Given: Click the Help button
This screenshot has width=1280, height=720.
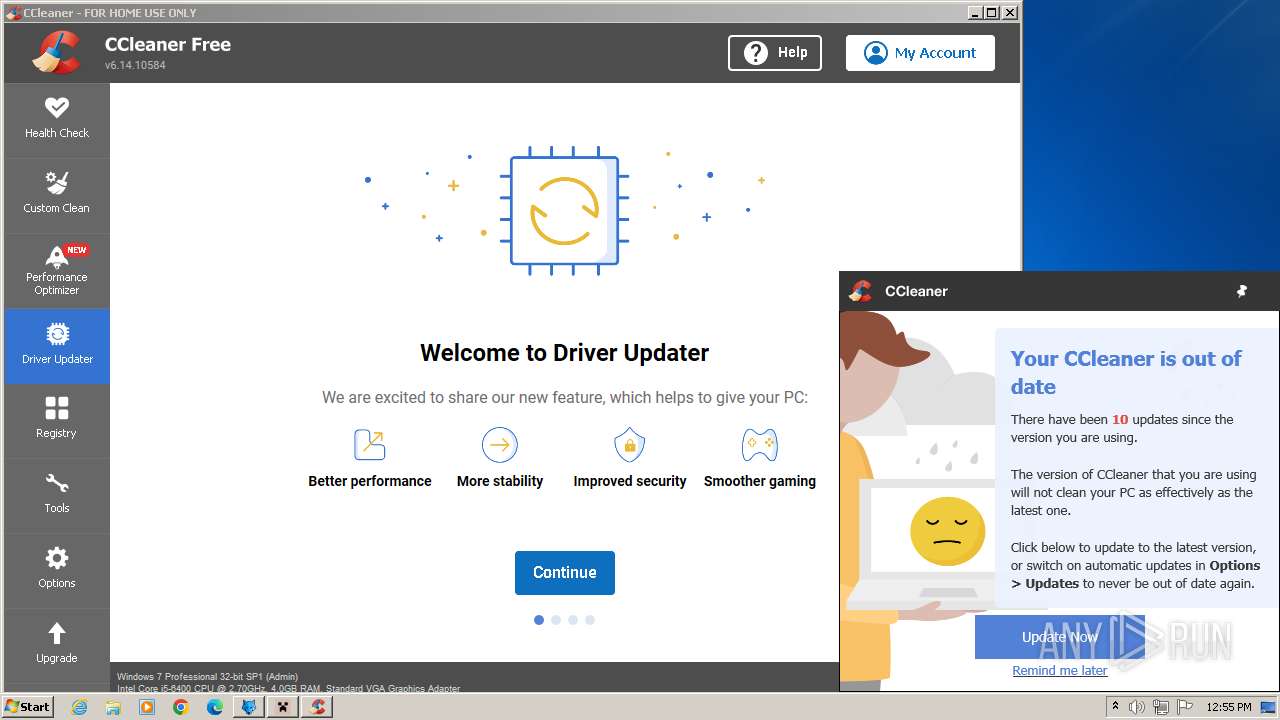Looking at the screenshot, I should coord(775,53).
